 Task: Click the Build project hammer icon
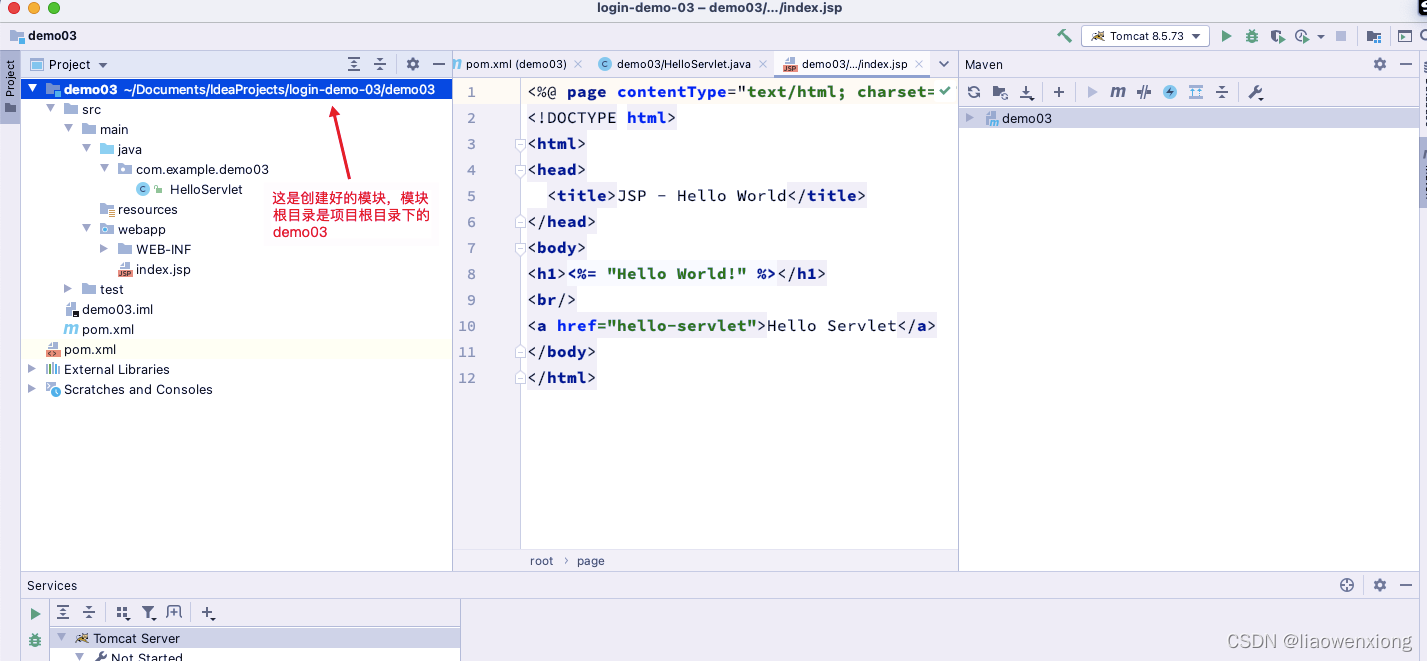[1064, 36]
